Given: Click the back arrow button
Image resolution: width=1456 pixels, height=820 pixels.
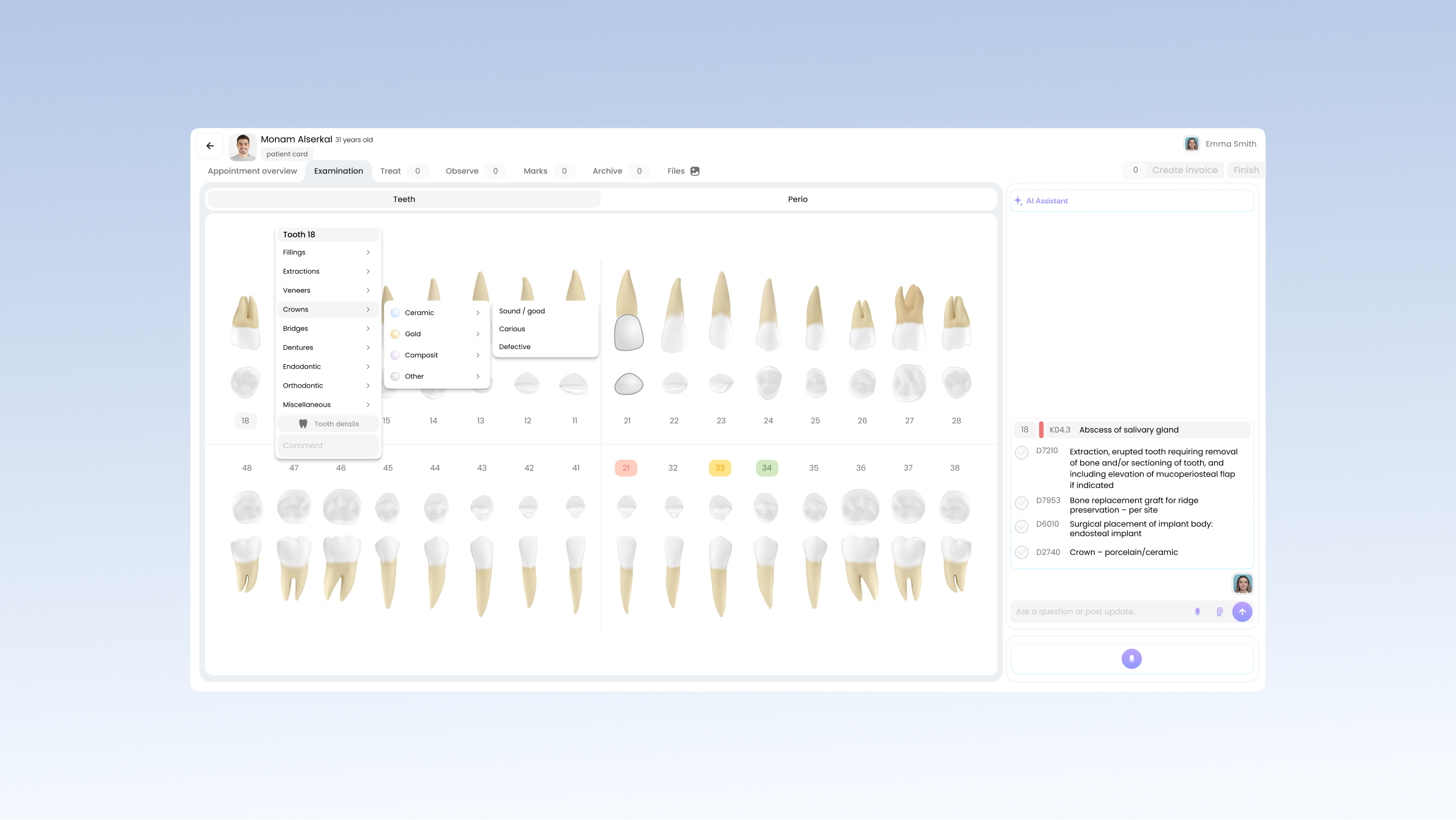Looking at the screenshot, I should coord(210,146).
